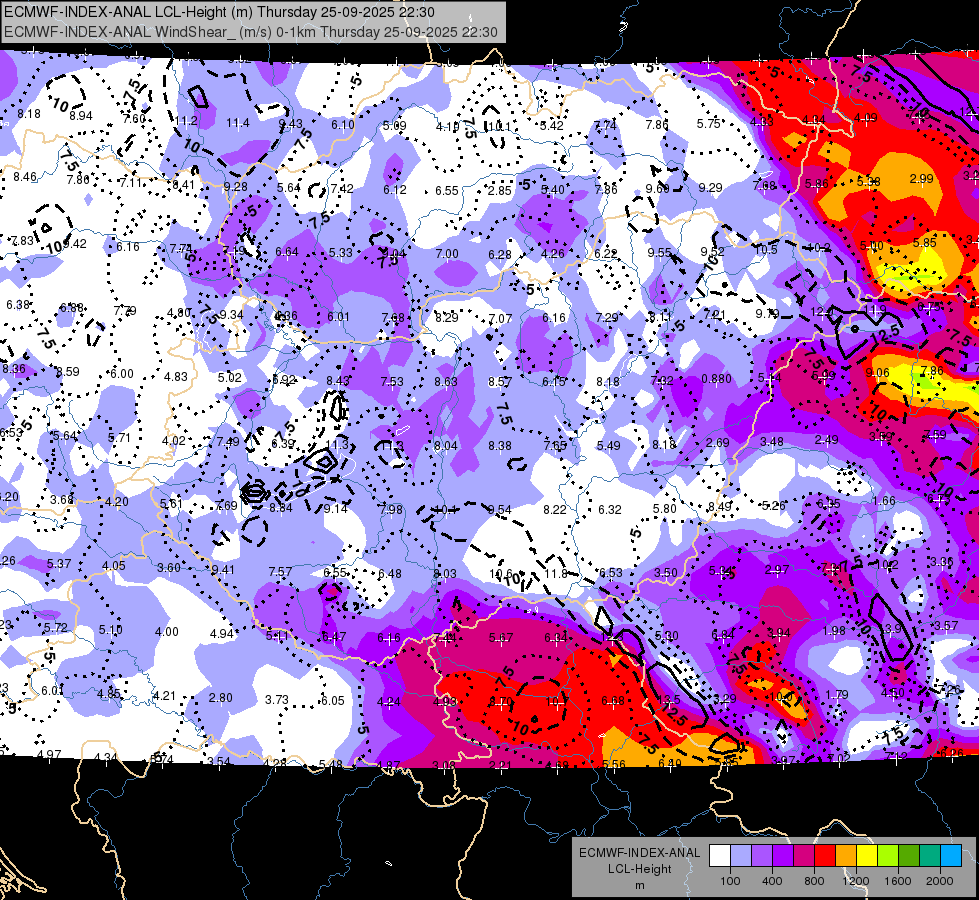Image resolution: width=979 pixels, height=900 pixels.
Task: Select the vivid violet legend swatch
Action: coord(783,856)
